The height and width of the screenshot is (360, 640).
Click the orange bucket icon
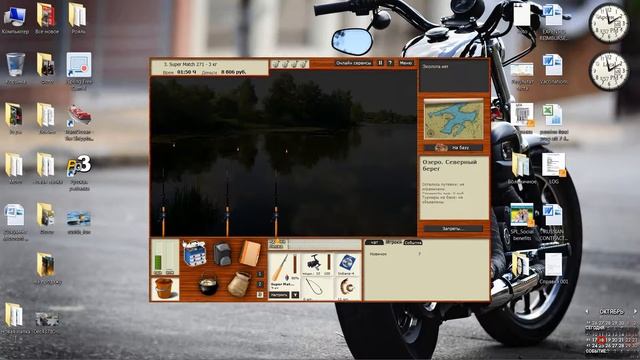[x=164, y=288]
